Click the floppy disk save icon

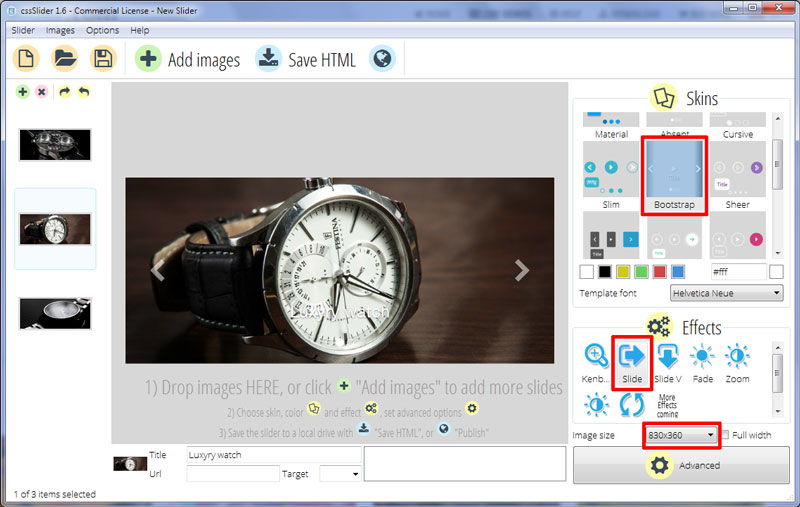pyautogui.click(x=101, y=59)
